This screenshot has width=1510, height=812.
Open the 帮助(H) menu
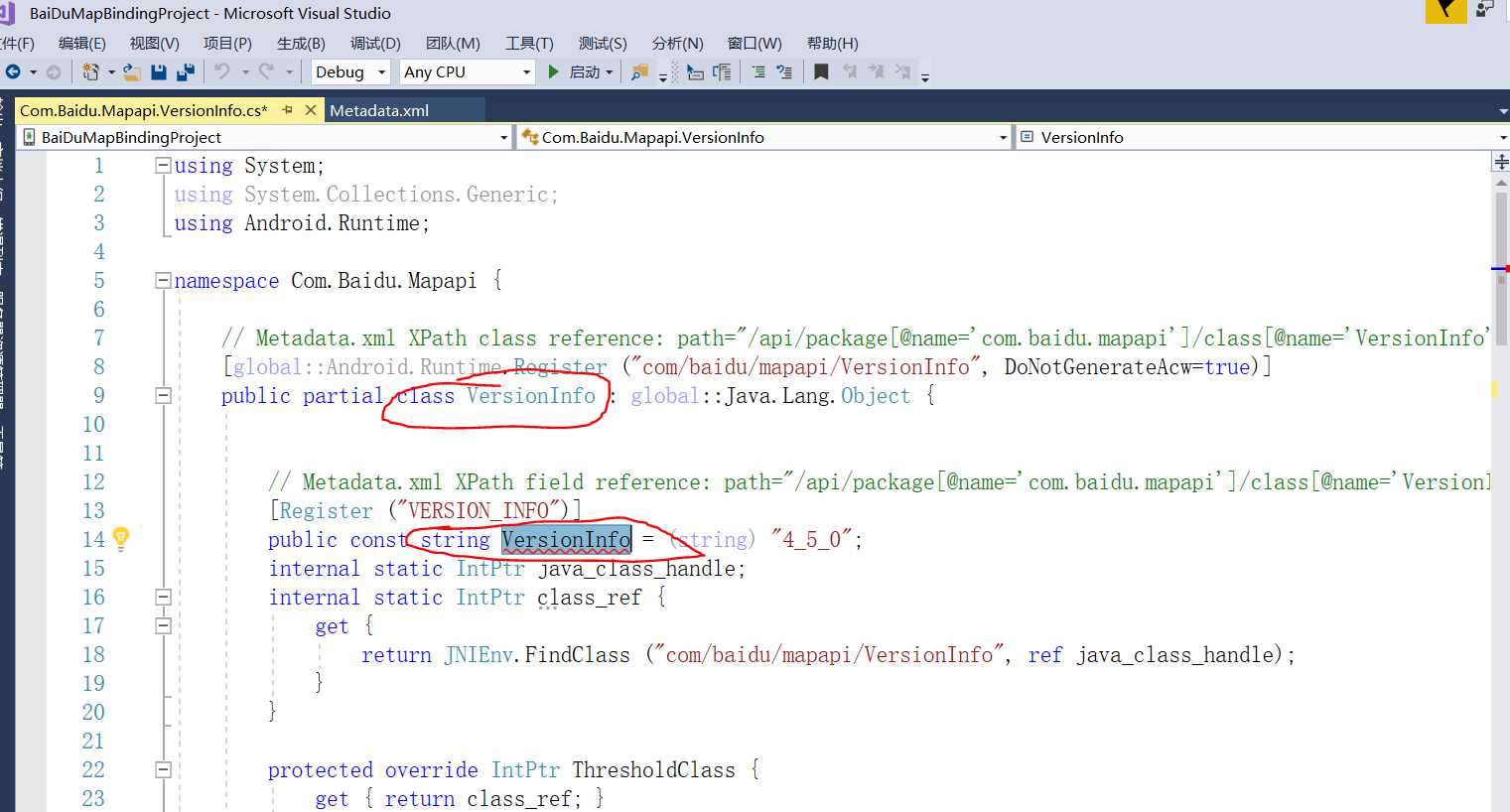(x=833, y=43)
